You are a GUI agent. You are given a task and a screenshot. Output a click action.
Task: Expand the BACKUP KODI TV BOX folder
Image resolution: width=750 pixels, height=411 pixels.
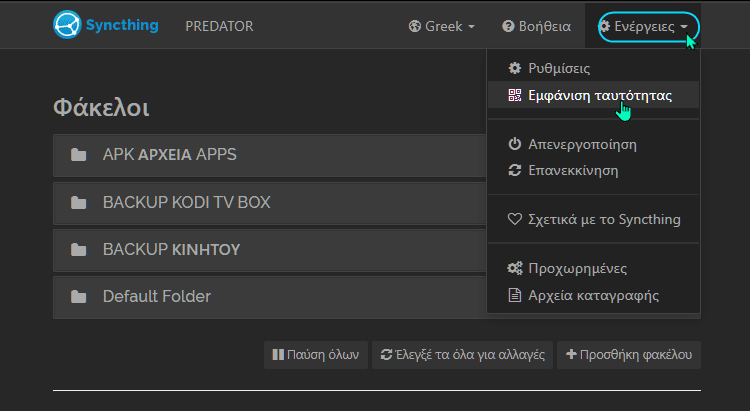(269, 203)
